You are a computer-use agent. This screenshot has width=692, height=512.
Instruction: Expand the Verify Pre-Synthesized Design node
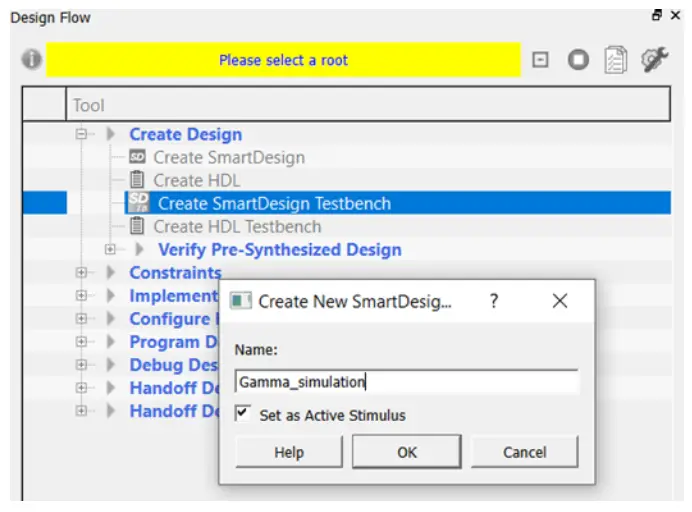click(111, 249)
